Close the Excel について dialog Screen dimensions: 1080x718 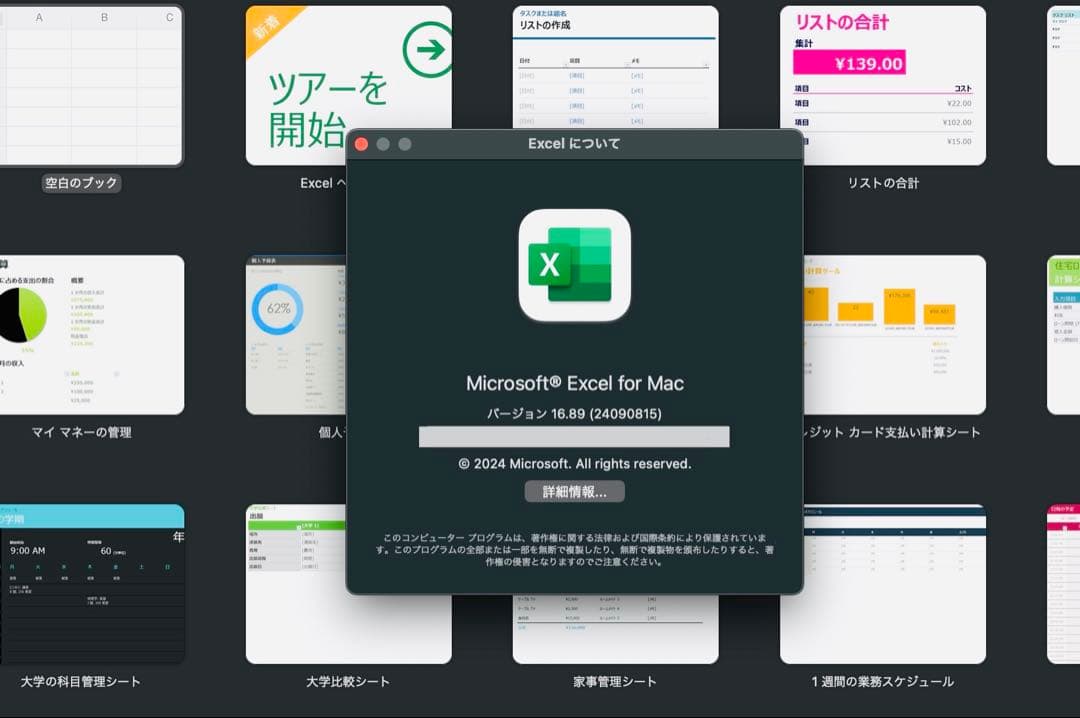[x=361, y=143]
